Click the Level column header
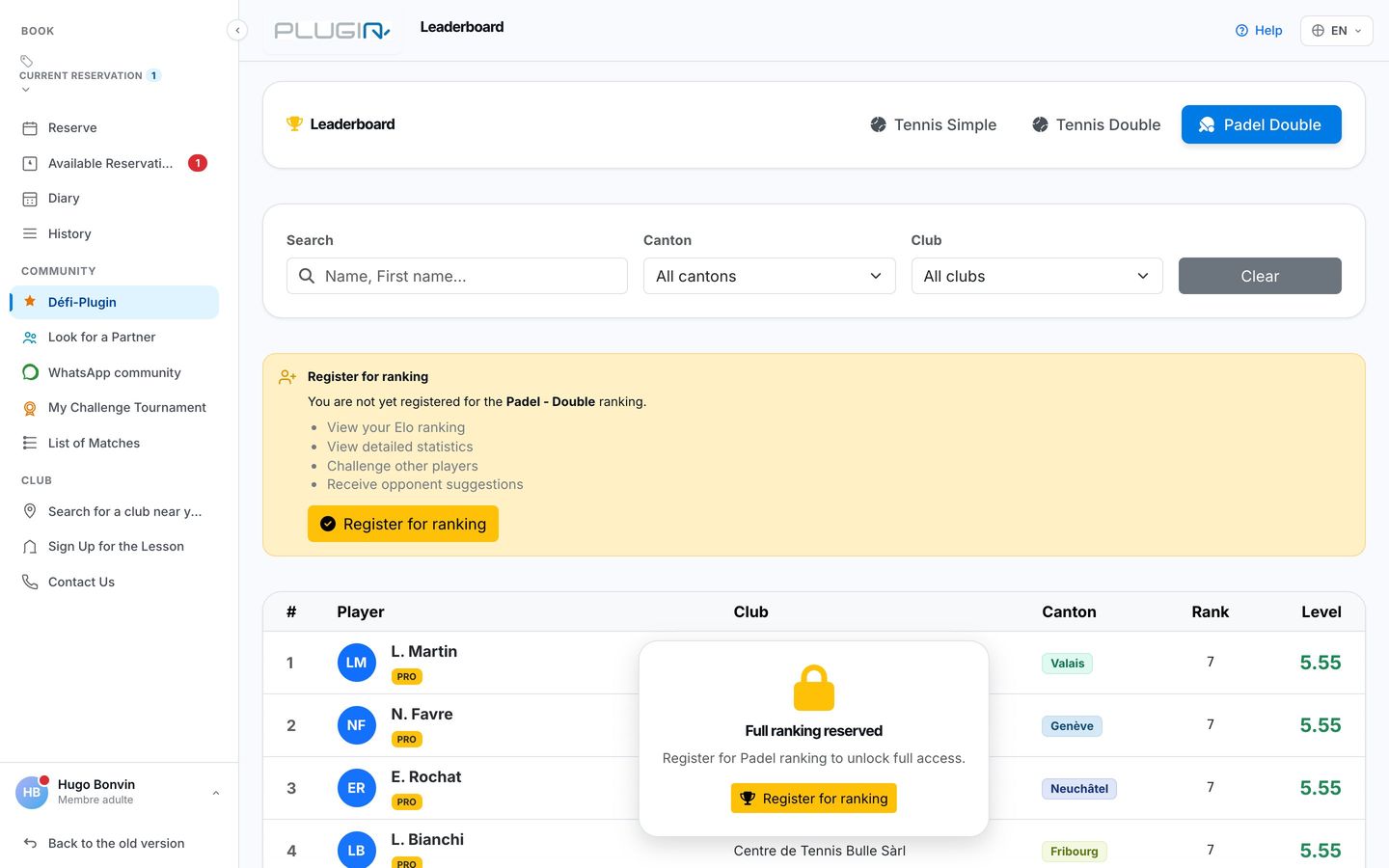Image resolution: width=1389 pixels, height=868 pixels. click(x=1321, y=611)
